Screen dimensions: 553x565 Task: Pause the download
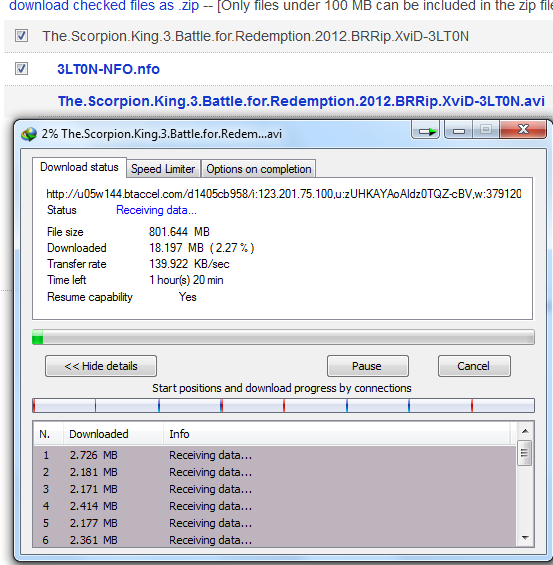(x=368, y=366)
